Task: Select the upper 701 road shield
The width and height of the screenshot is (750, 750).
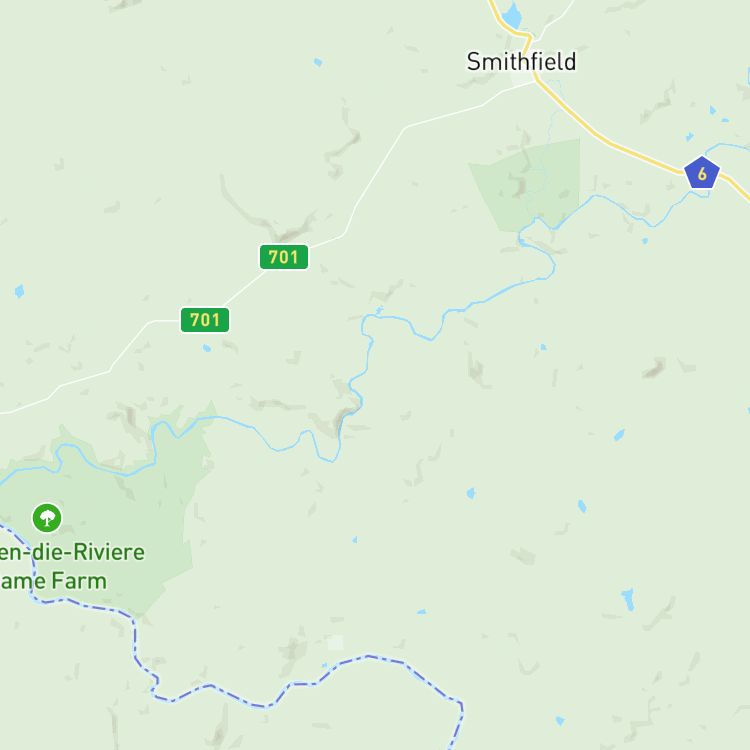Action: click(x=284, y=257)
